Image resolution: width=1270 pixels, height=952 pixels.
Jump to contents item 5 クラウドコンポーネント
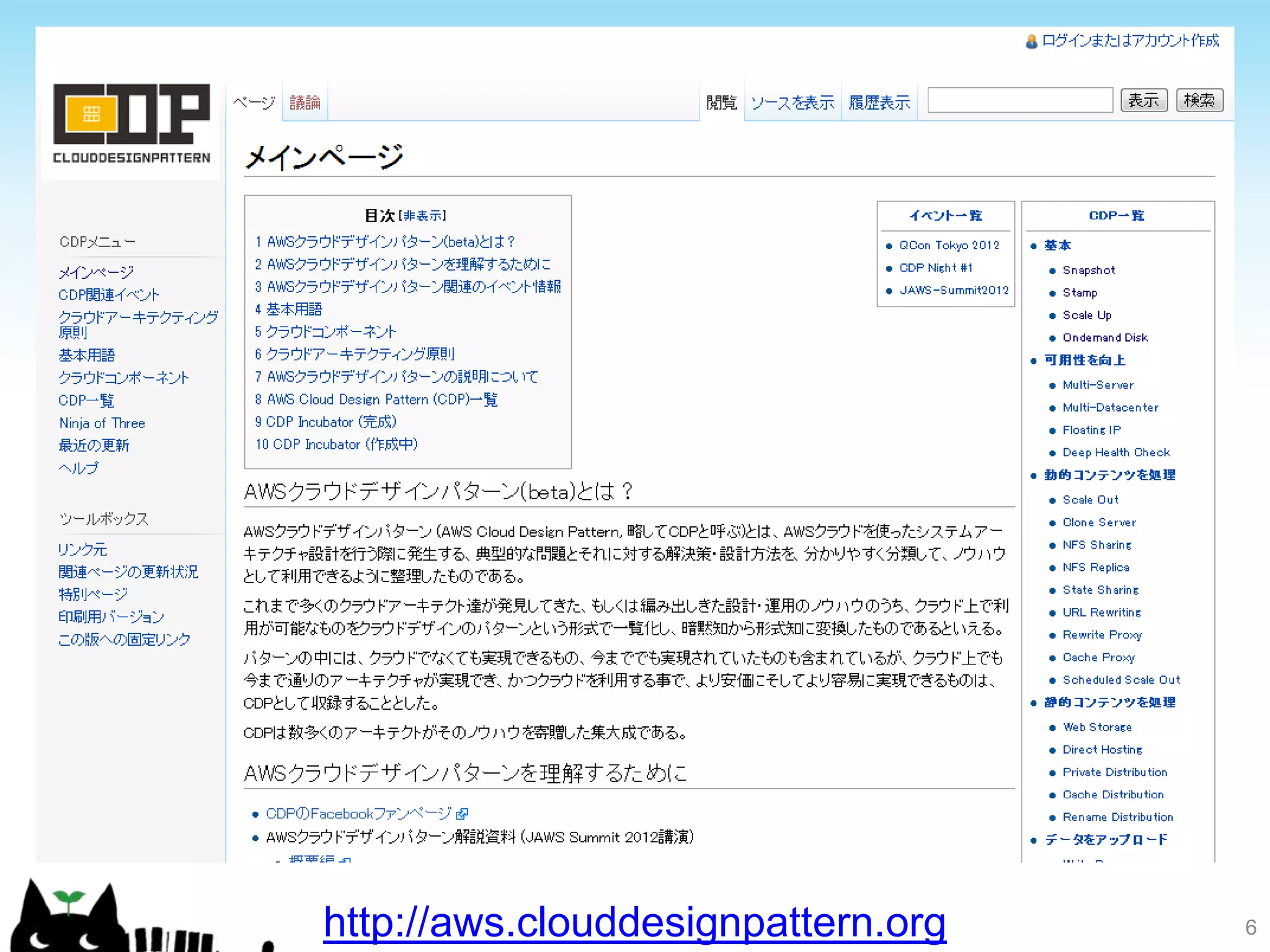pos(326,332)
